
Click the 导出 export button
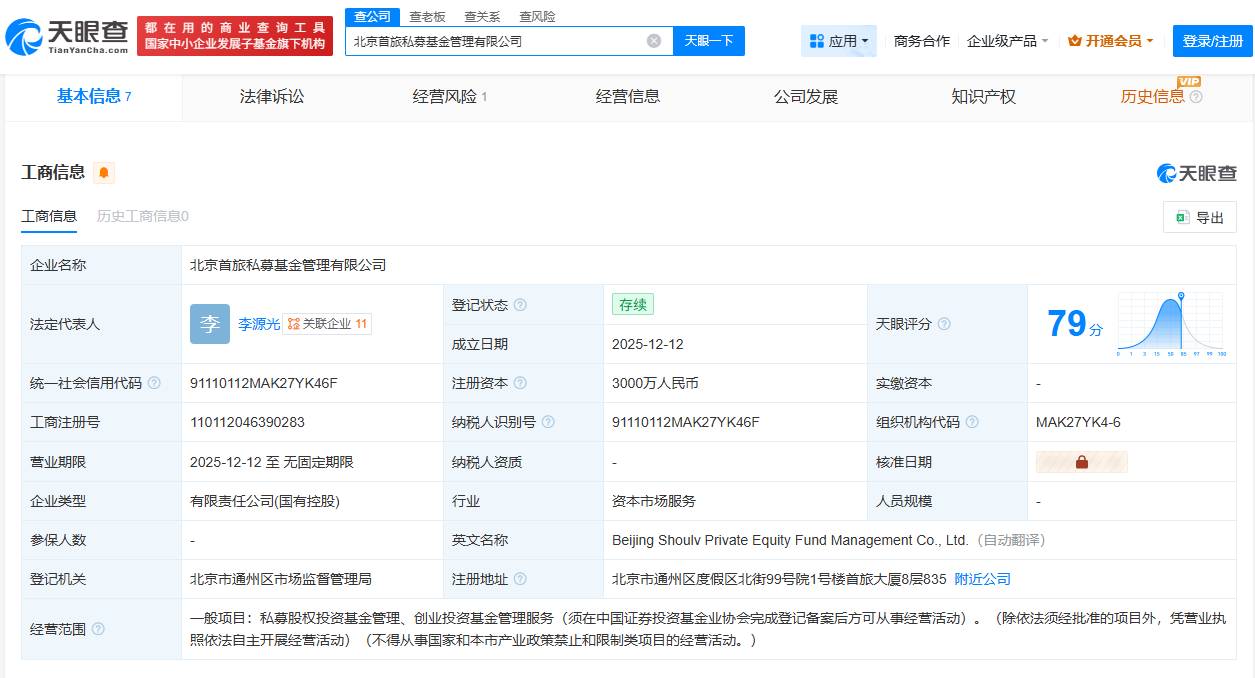click(x=1199, y=217)
